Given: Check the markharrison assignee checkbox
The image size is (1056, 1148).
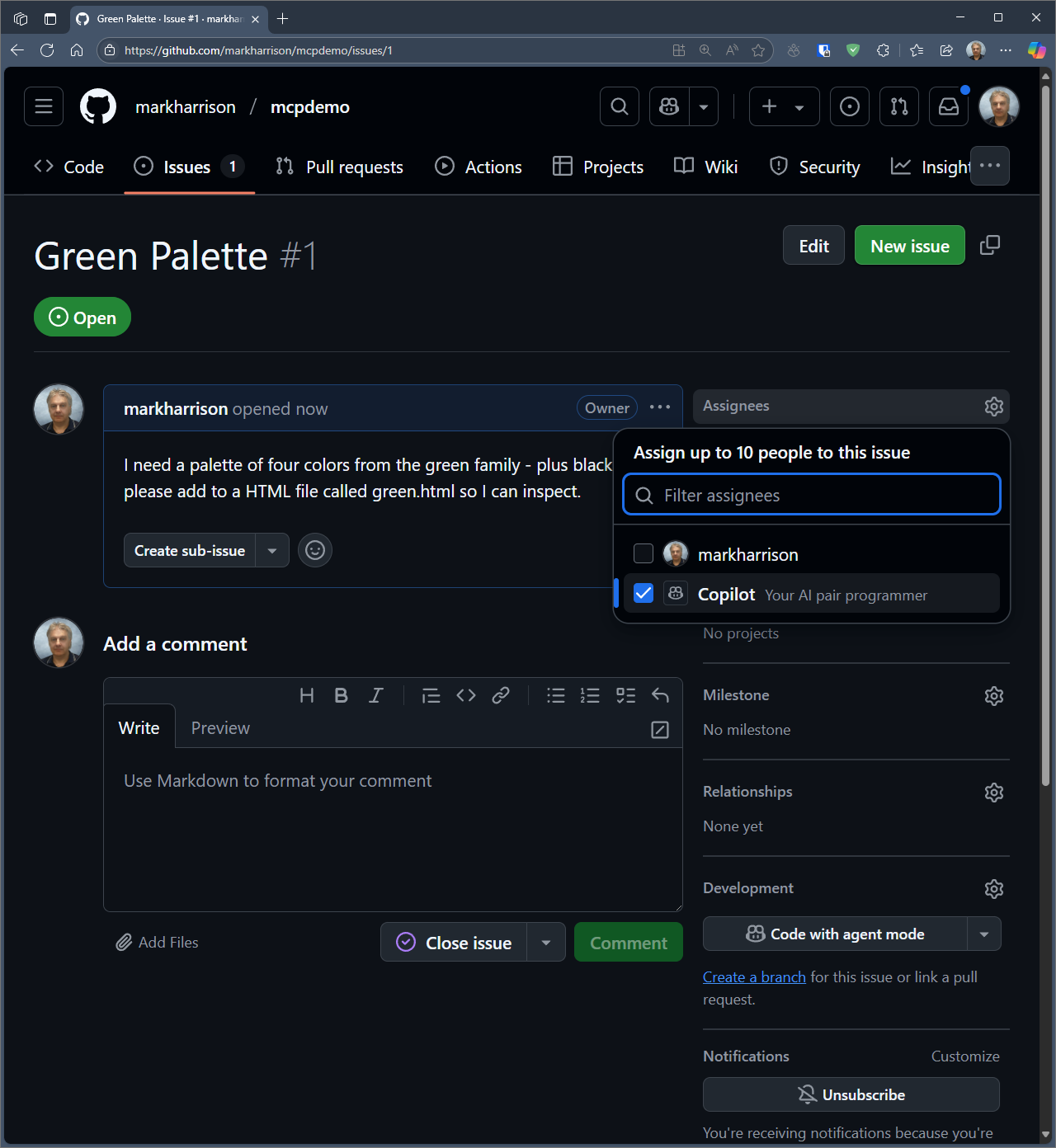Looking at the screenshot, I should tap(643, 553).
